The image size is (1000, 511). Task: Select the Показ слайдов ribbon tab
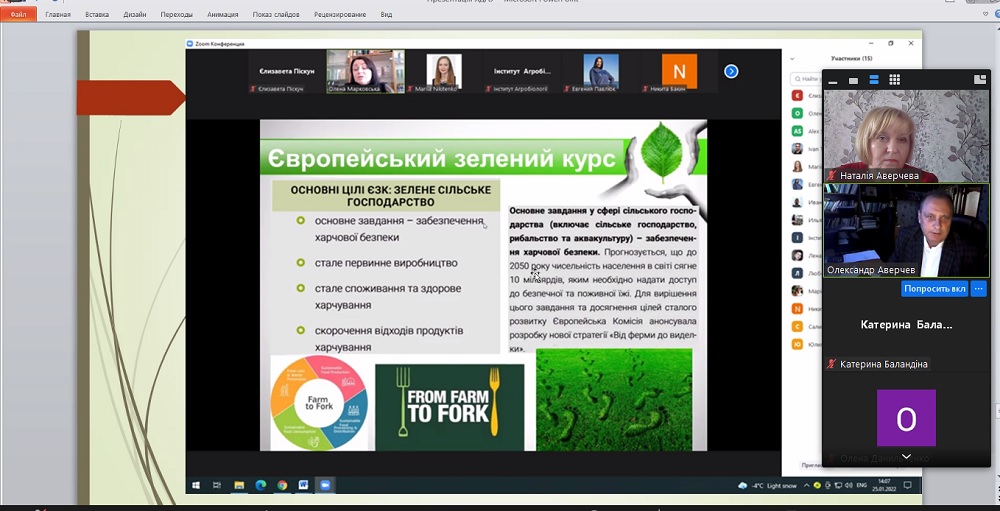(276, 15)
